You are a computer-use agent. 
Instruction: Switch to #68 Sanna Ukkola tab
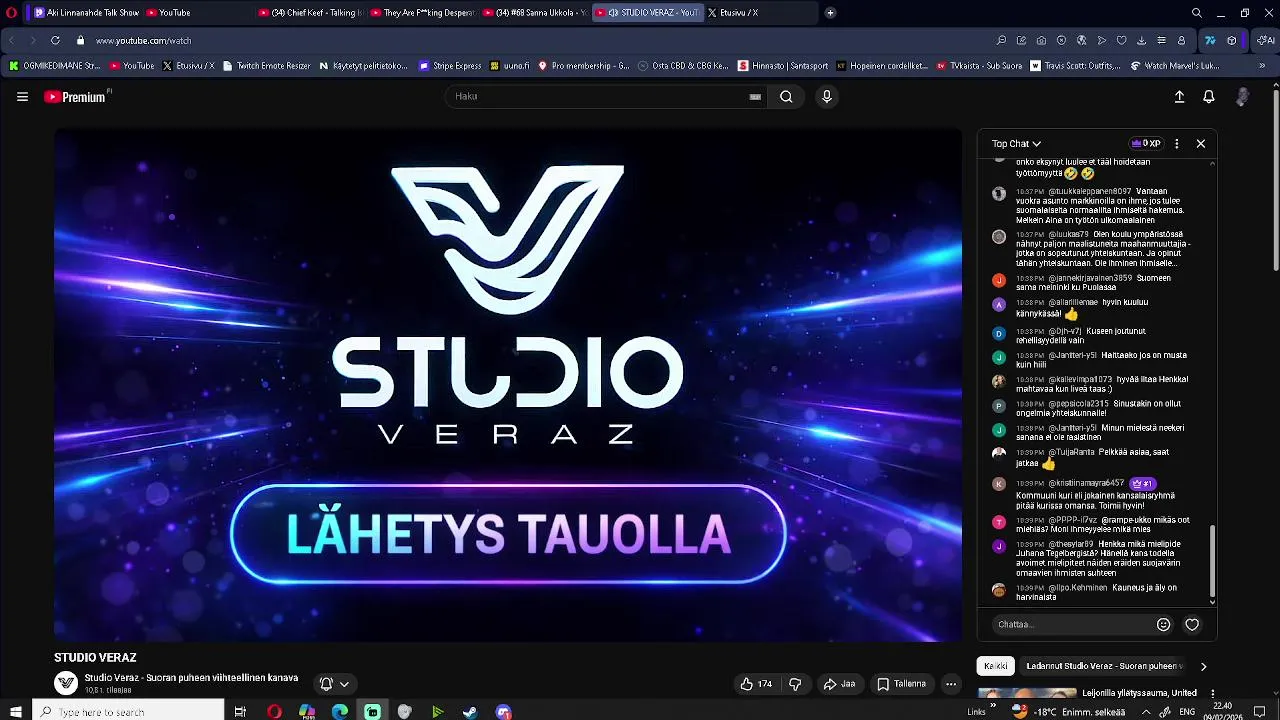534,13
